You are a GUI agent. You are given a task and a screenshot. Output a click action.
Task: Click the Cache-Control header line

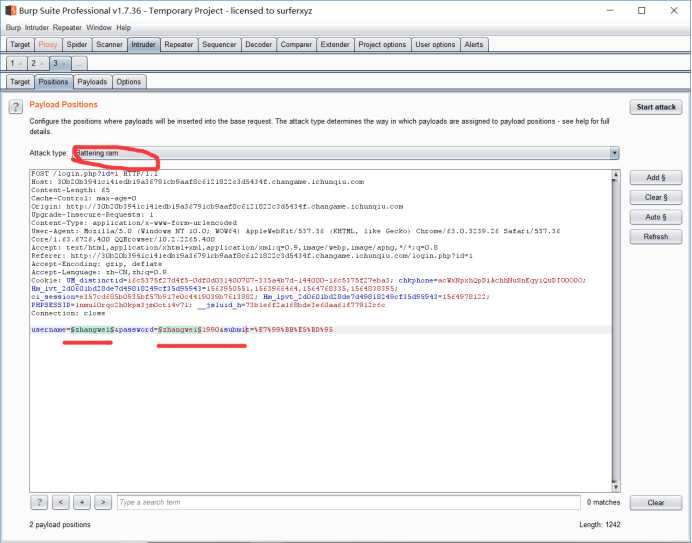[x=84, y=198]
